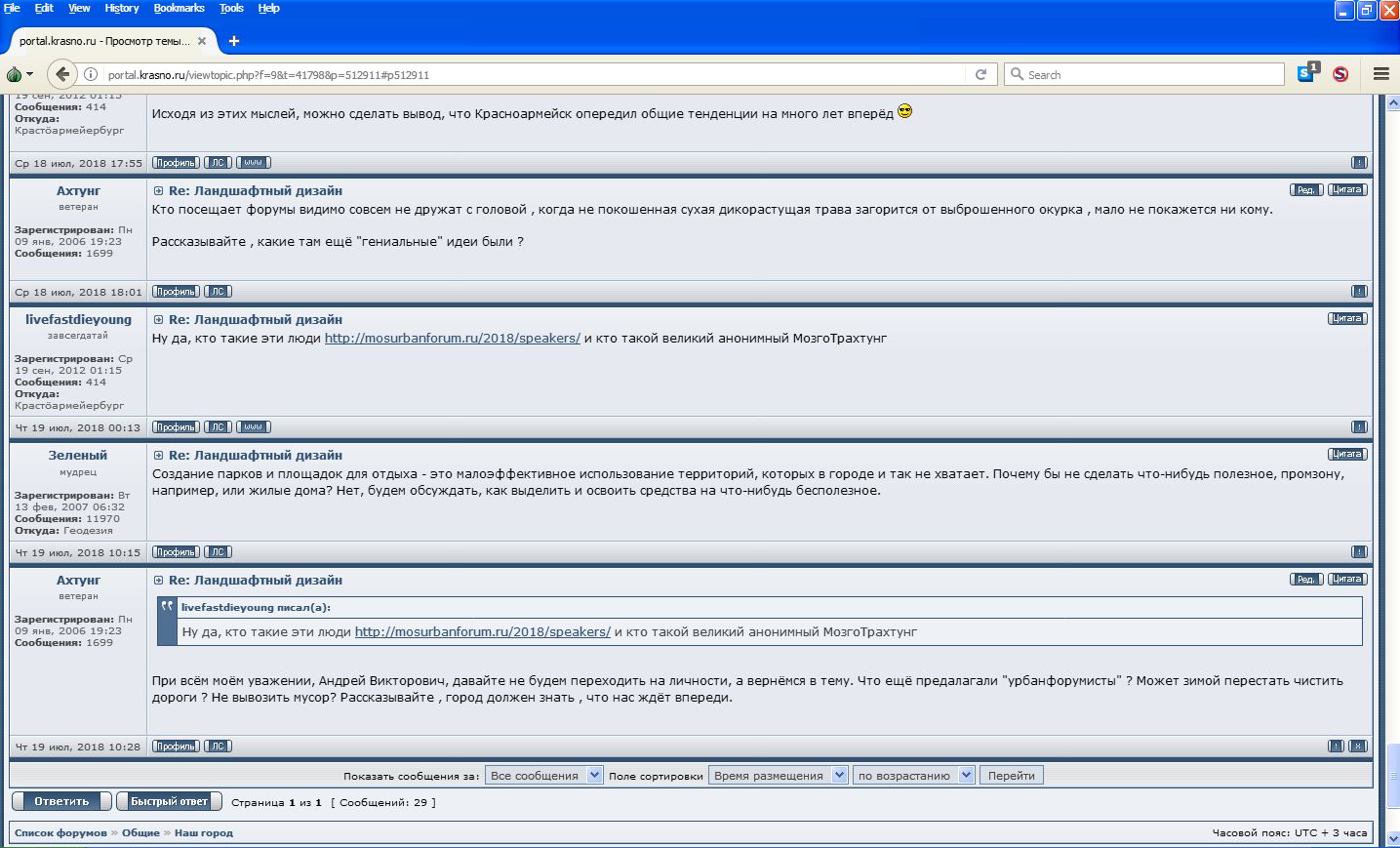Open the browser hamburger menu
Screen dimensions: 1400x848
pos(1380,74)
